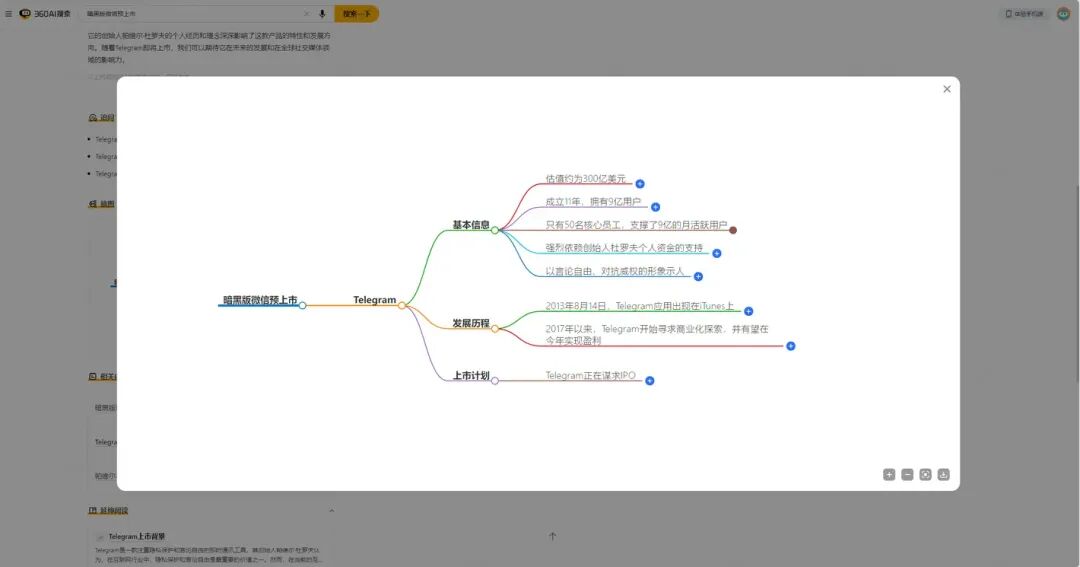Select the Telegram node label
The image size is (1080, 567).
(x=375, y=300)
